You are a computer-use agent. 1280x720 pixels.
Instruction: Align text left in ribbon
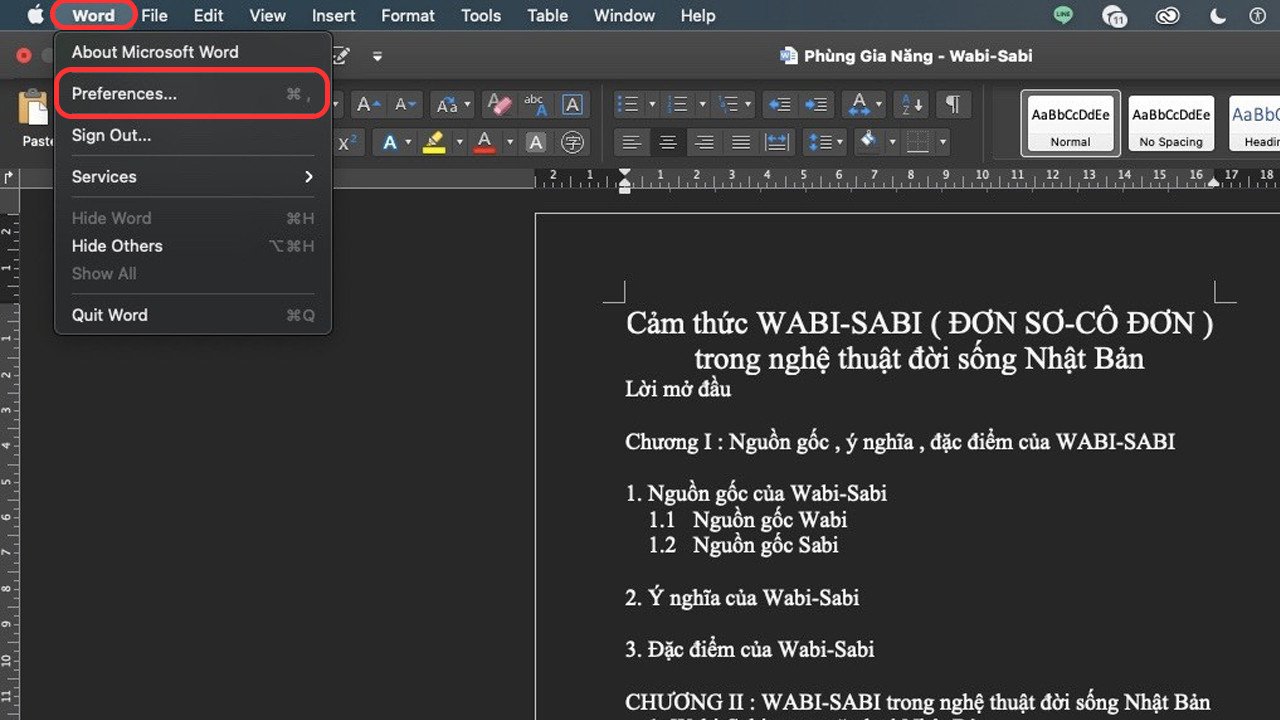click(x=631, y=143)
